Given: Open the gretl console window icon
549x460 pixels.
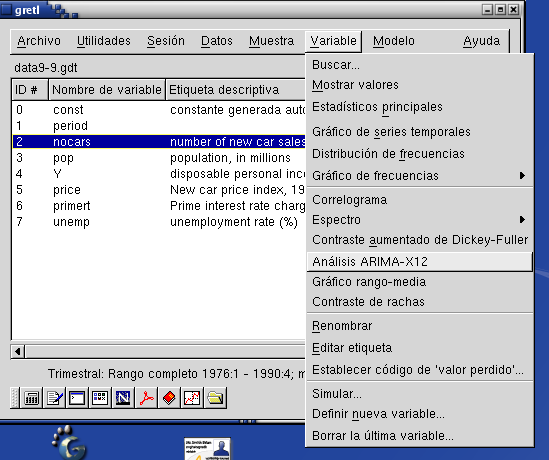Looking at the screenshot, I should [x=77, y=398].
